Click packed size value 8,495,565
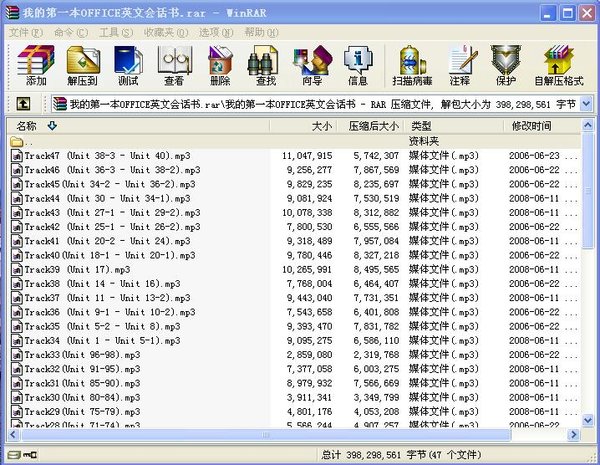The image size is (600, 465). click(x=376, y=269)
